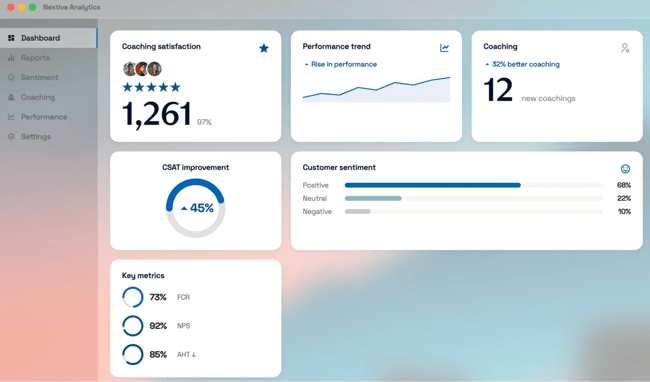This screenshot has width=650, height=382.
Task: Minimize the window with yellow button
Action: [22, 7]
